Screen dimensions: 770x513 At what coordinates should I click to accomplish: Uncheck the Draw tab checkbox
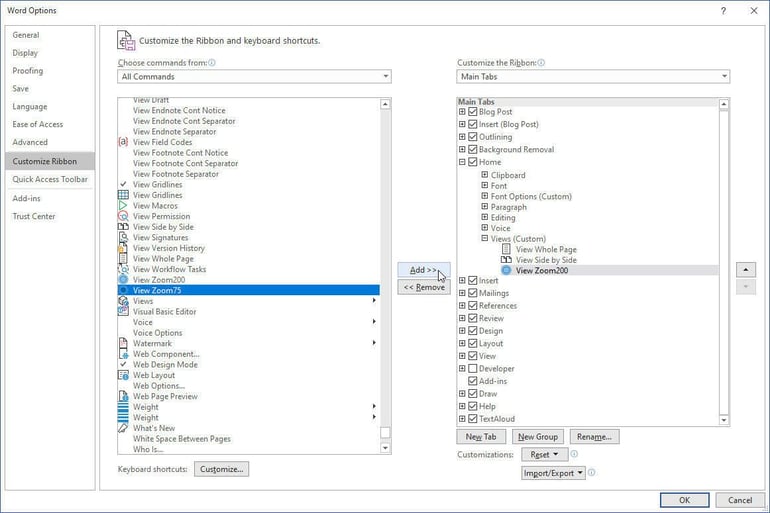pos(472,393)
